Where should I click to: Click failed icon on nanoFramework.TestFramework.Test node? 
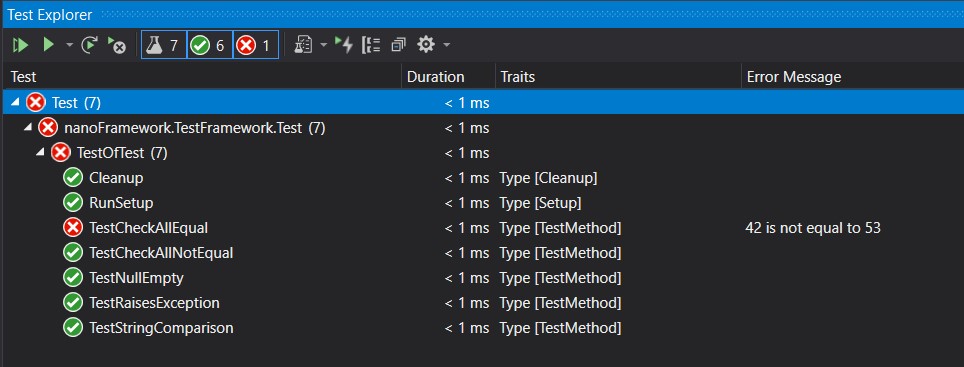[x=48, y=128]
